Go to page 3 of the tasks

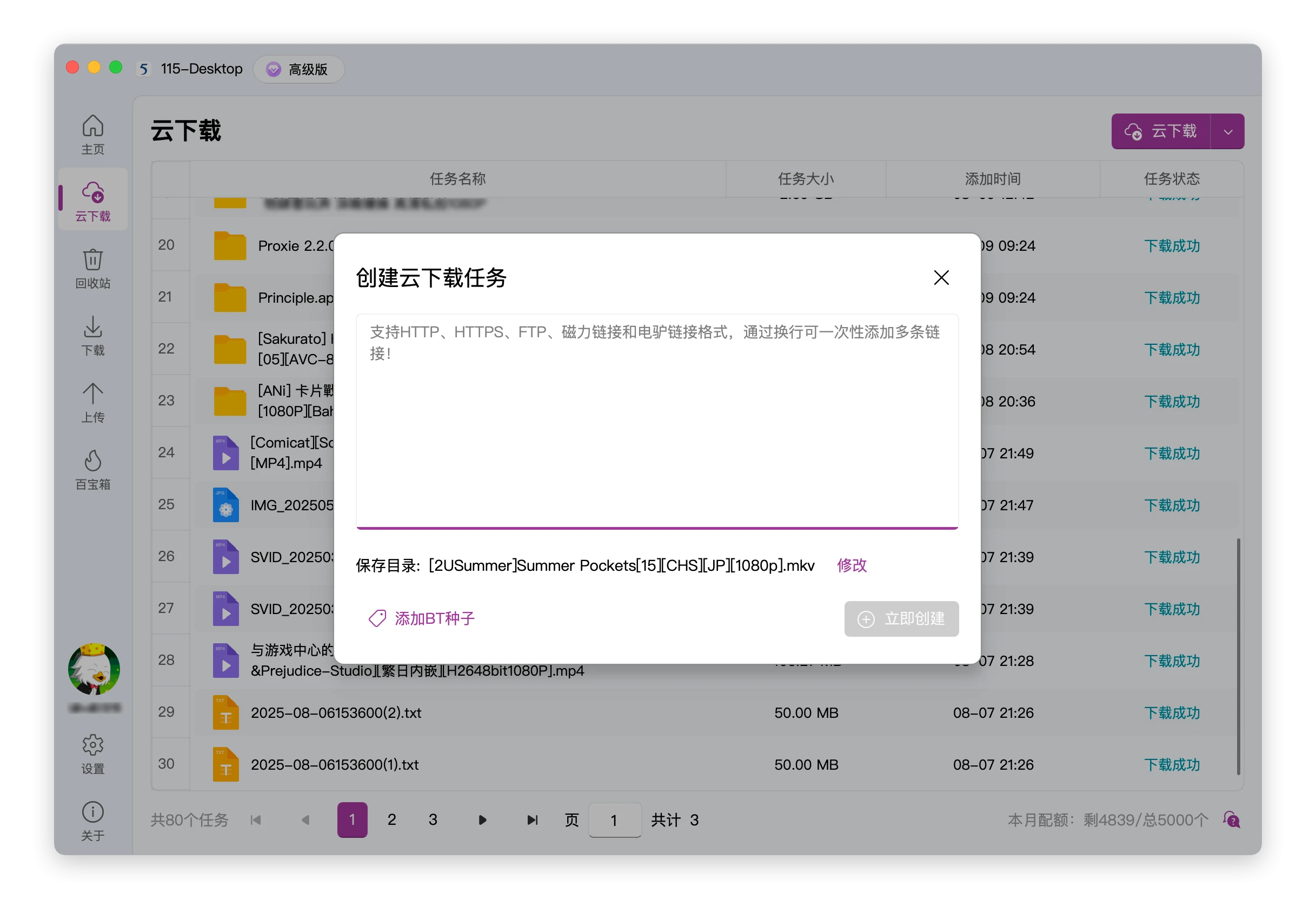coord(433,820)
